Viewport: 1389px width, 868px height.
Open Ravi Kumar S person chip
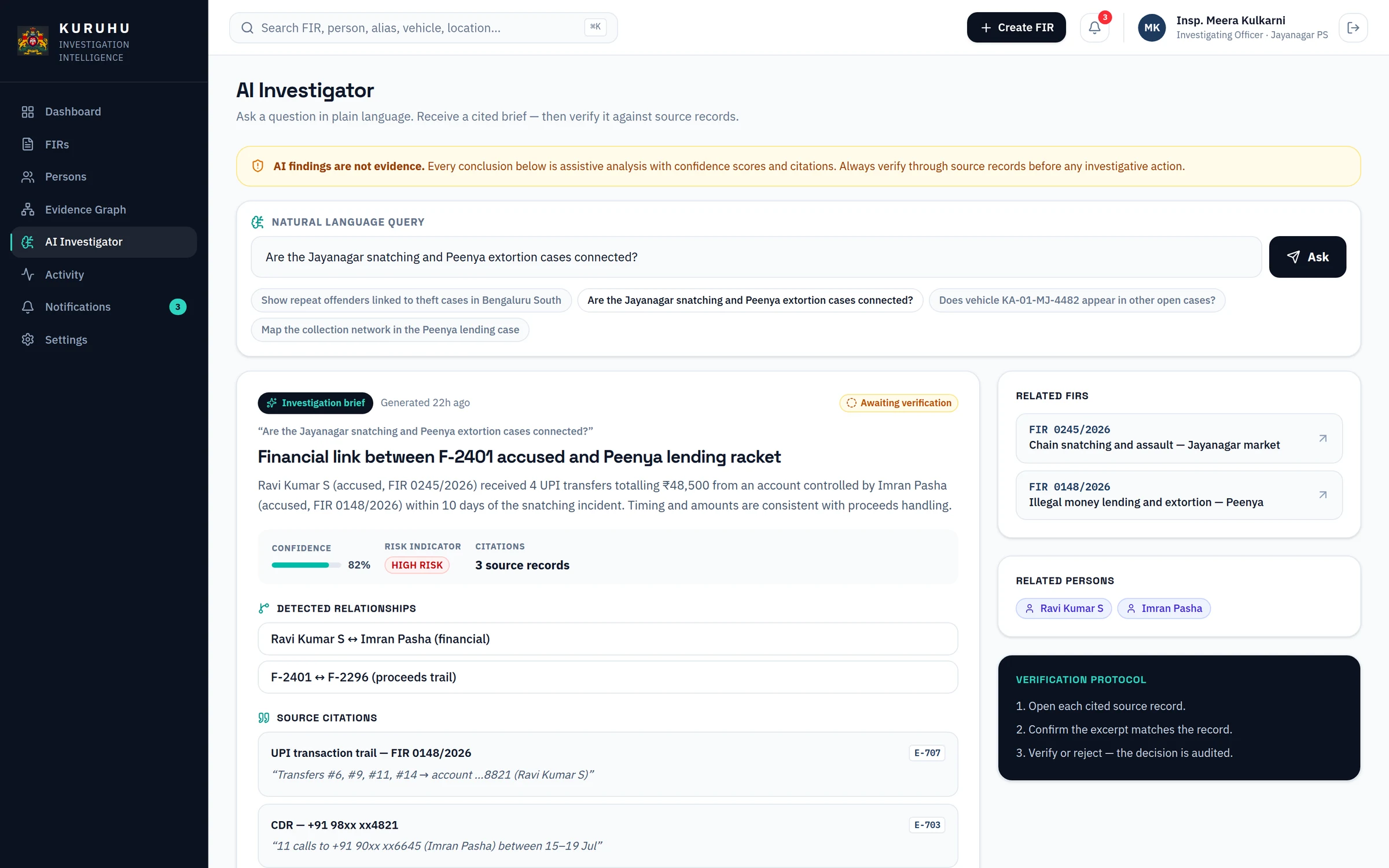pyautogui.click(x=1064, y=608)
